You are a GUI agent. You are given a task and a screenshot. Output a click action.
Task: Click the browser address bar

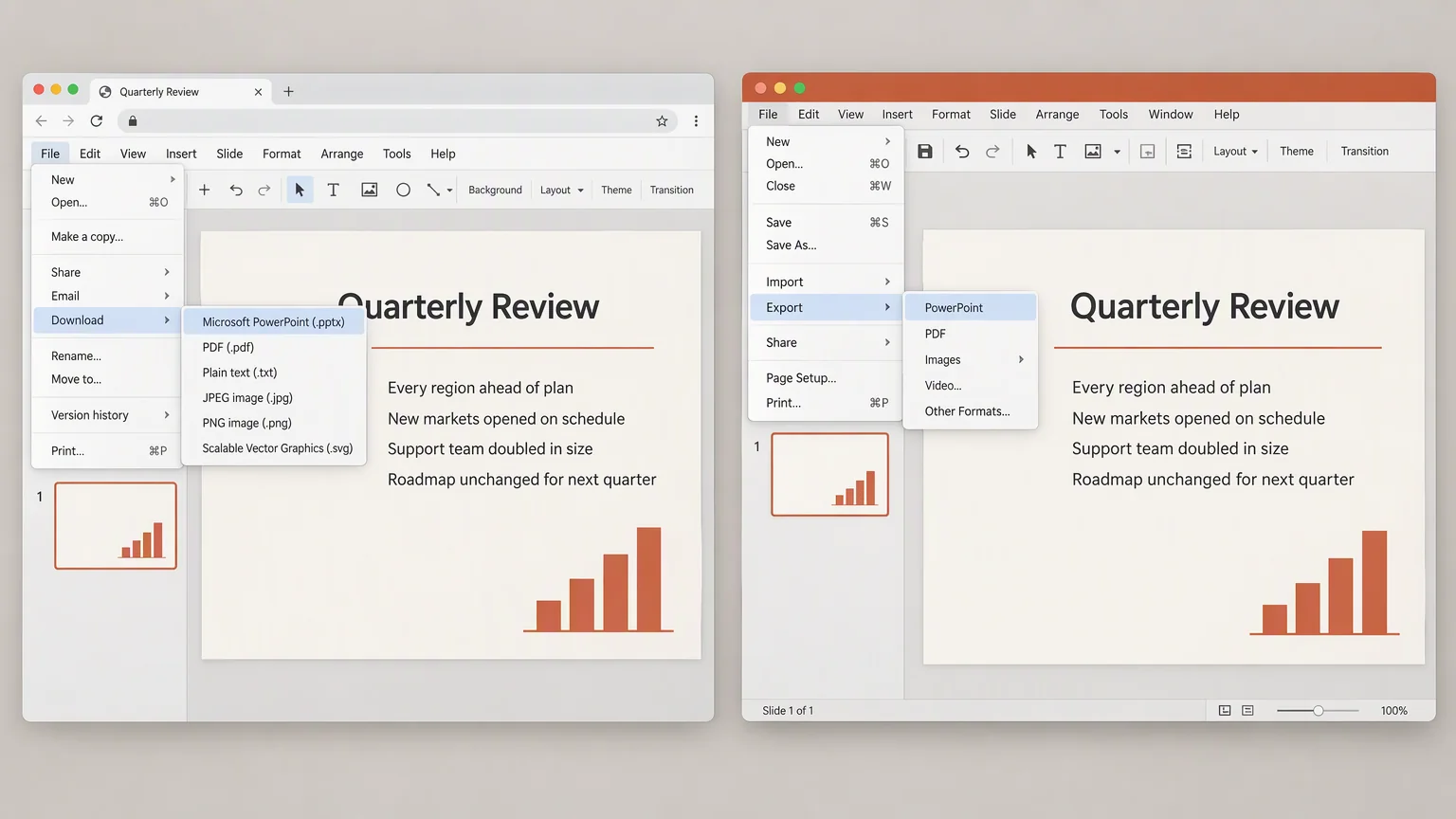pos(396,120)
